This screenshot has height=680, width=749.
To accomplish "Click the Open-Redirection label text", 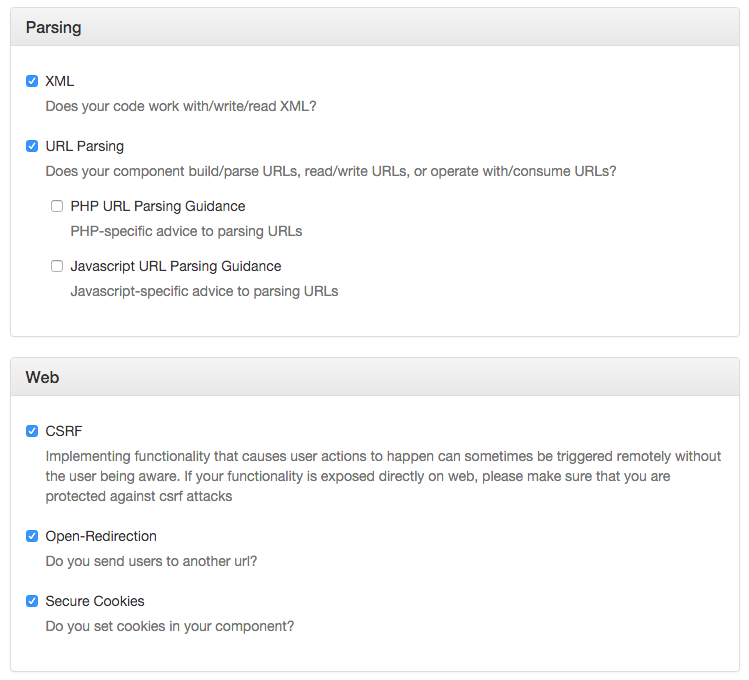I will pos(101,536).
